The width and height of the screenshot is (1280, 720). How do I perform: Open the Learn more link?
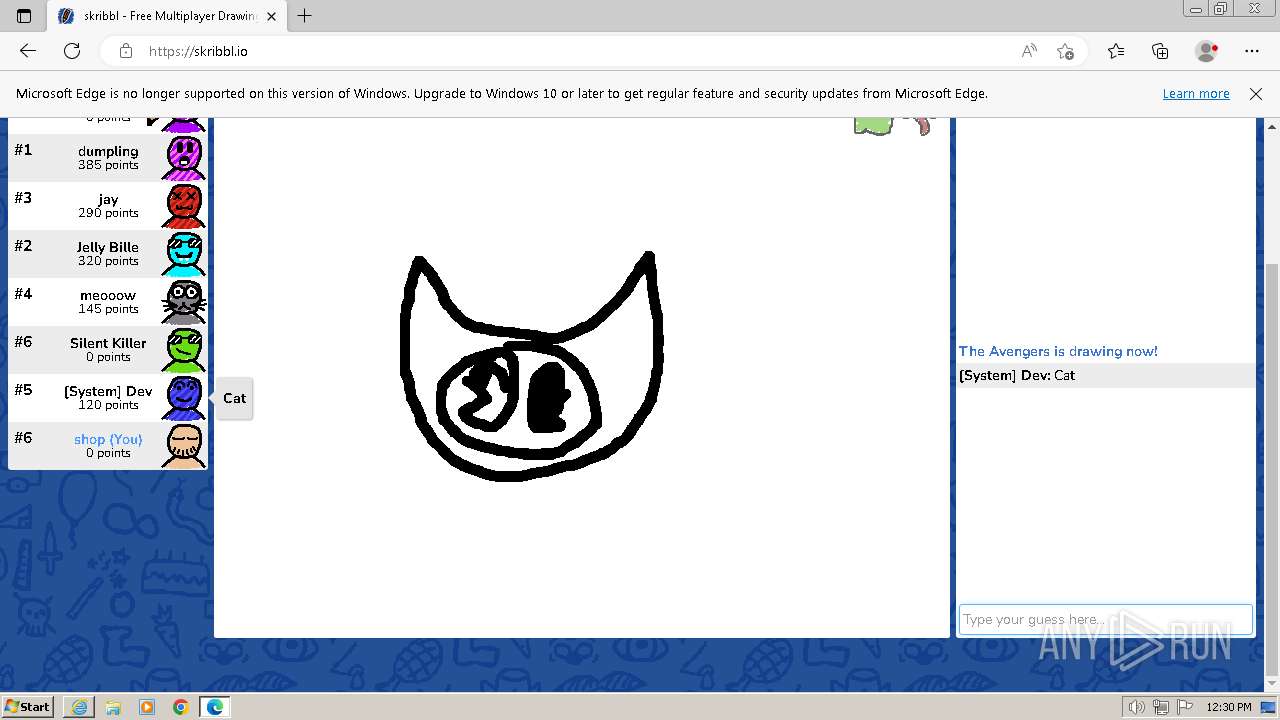(x=1196, y=93)
